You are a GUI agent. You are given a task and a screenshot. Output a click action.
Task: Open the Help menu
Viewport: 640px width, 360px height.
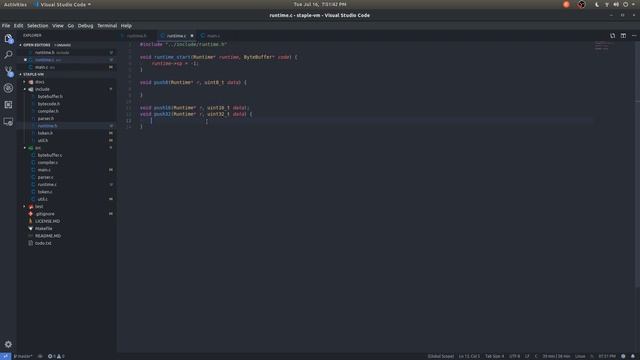pyautogui.click(x=126, y=26)
